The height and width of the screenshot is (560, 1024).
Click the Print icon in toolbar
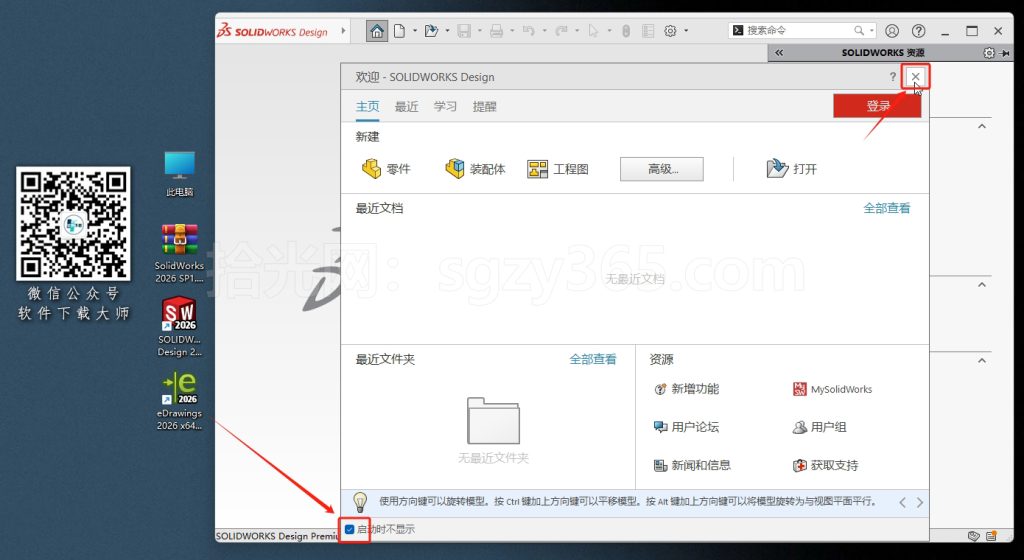pos(496,31)
